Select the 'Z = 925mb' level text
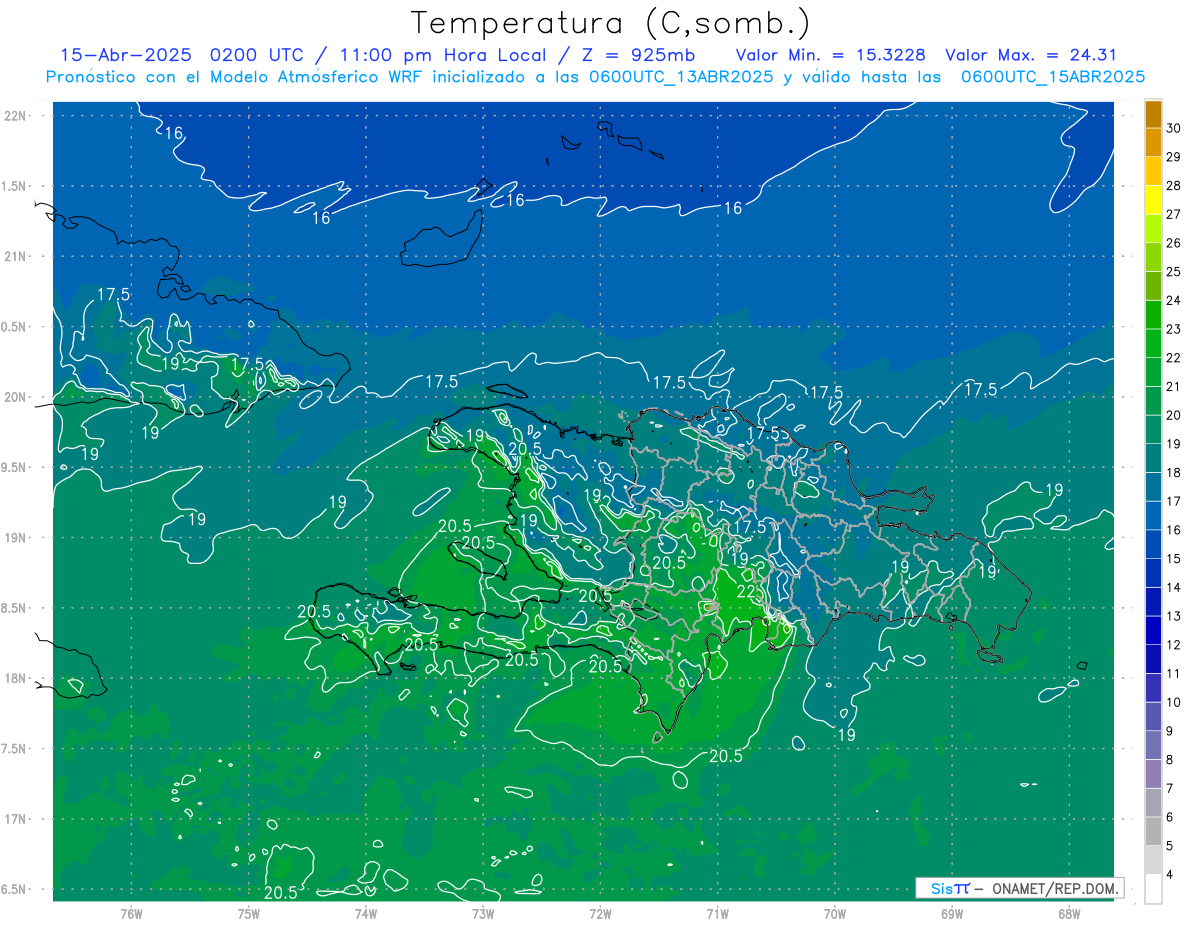 pos(636,56)
